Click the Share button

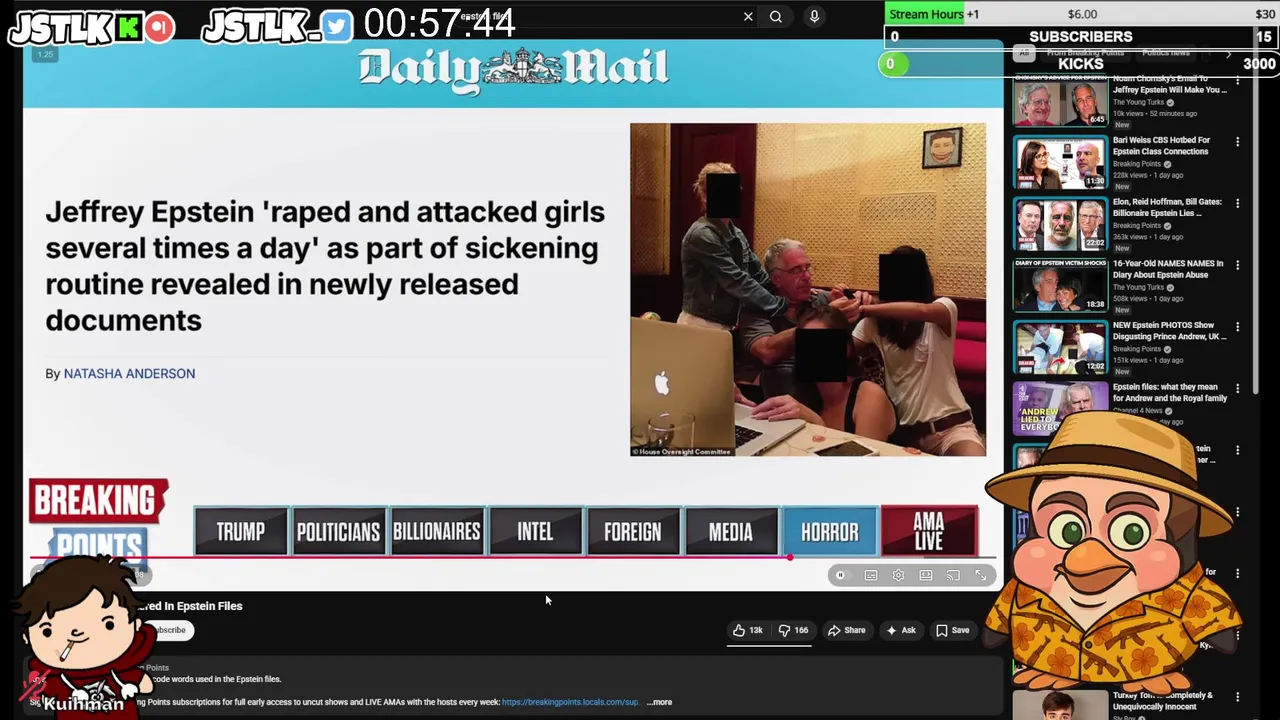tap(846, 630)
